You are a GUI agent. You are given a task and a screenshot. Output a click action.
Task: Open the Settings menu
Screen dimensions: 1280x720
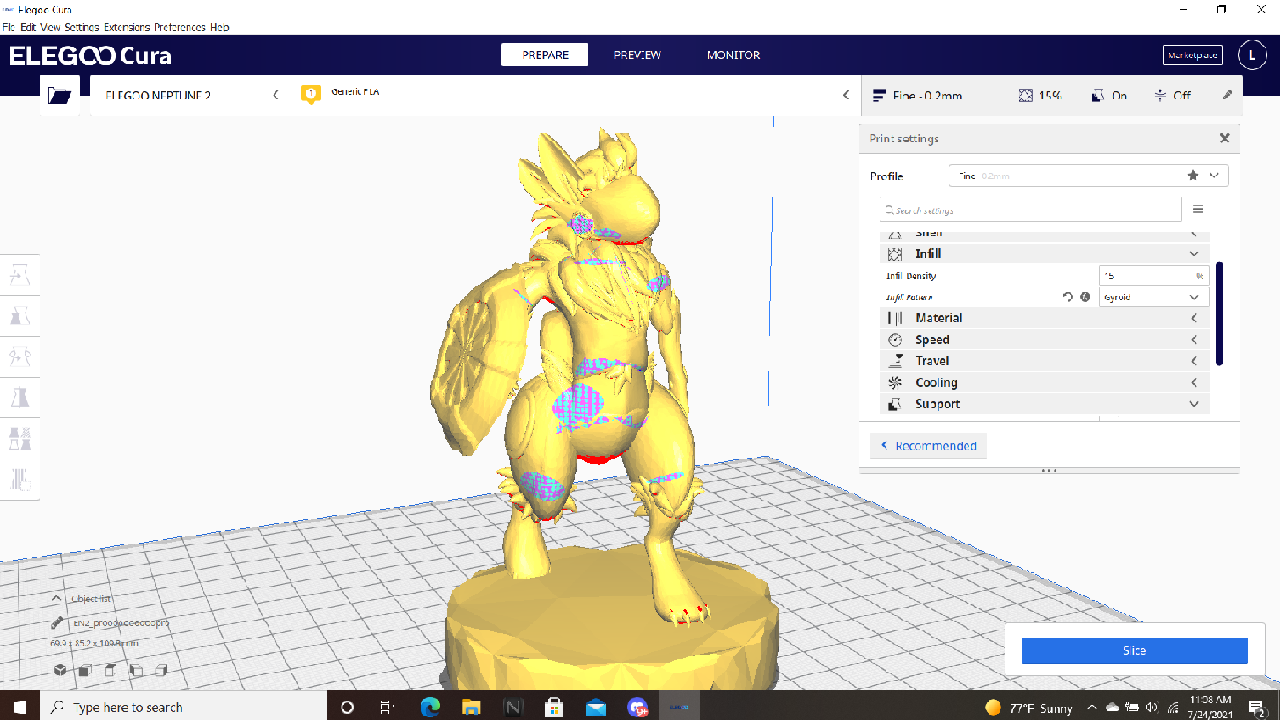[82, 27]
